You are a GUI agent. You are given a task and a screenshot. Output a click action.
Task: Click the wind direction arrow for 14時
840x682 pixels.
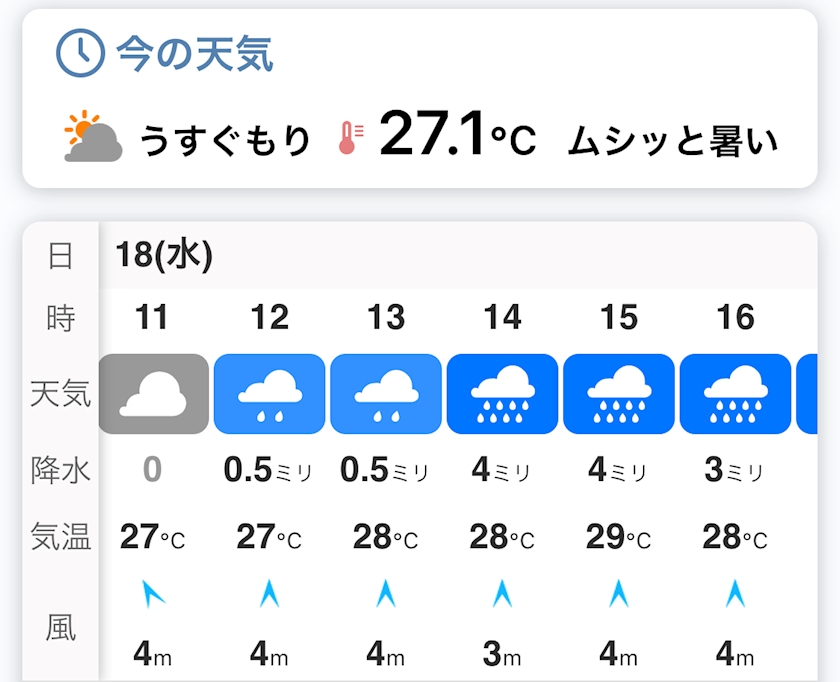tap(503, 595)
